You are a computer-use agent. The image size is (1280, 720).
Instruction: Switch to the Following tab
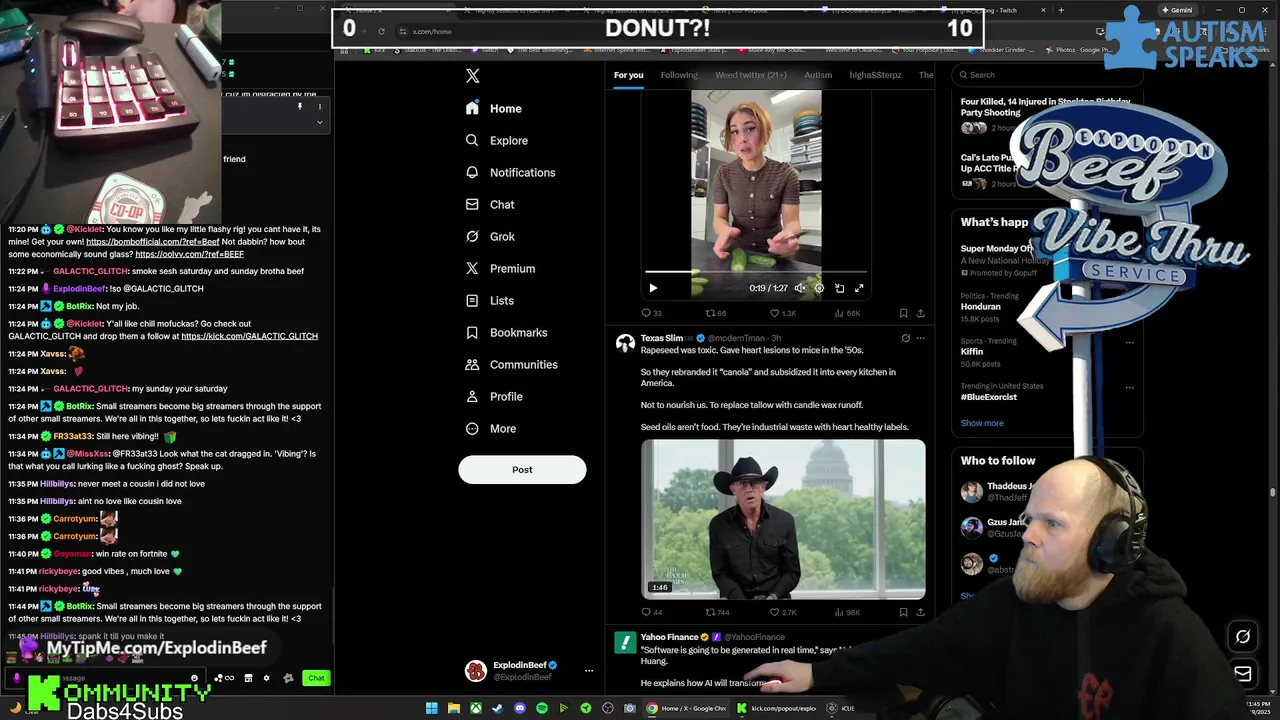pyautogui.click(x=679, y=75)
